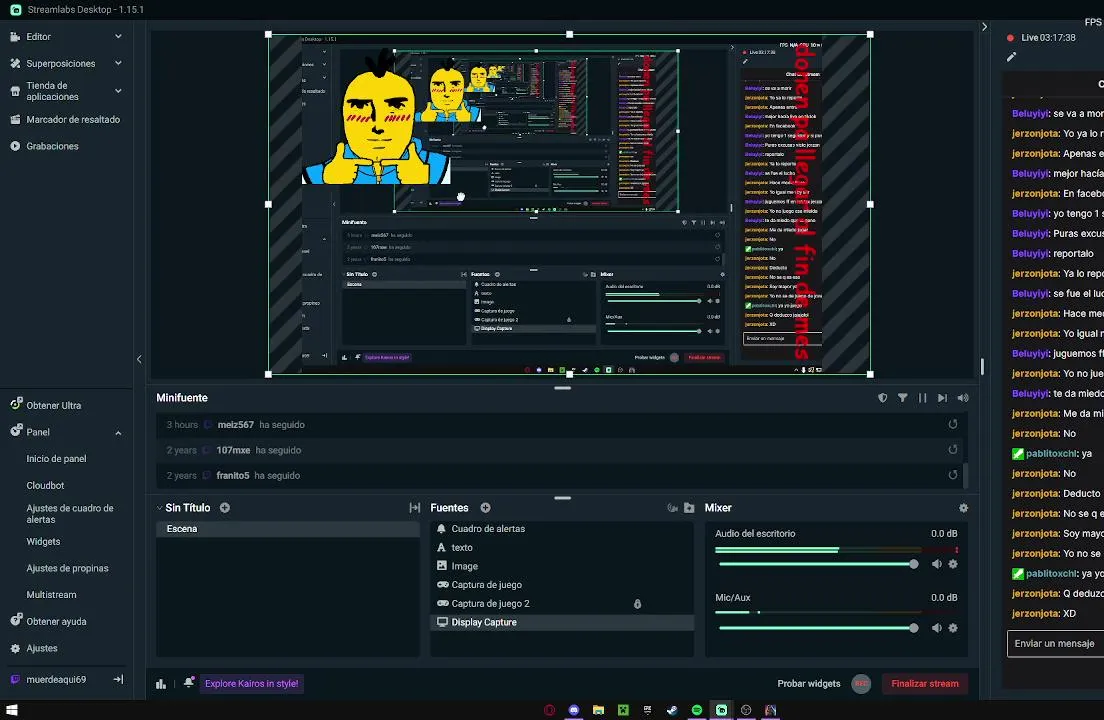The width and height of the screenshot is (1104, 720).
Task: Log out next to muerdeaqui69
Action: click(x=118, y=679)
